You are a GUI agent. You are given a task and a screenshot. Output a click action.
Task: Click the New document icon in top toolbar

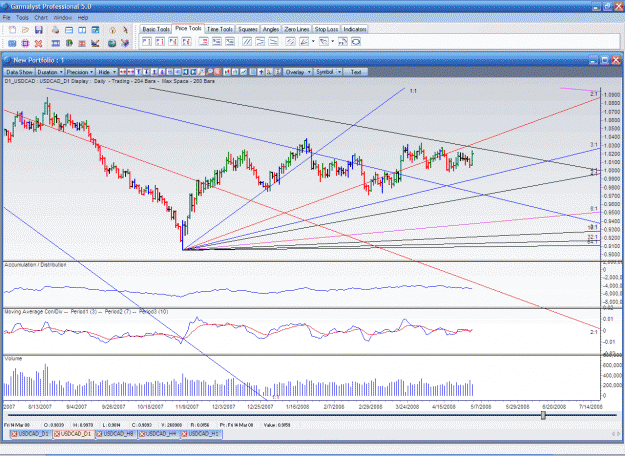point(13,30)
